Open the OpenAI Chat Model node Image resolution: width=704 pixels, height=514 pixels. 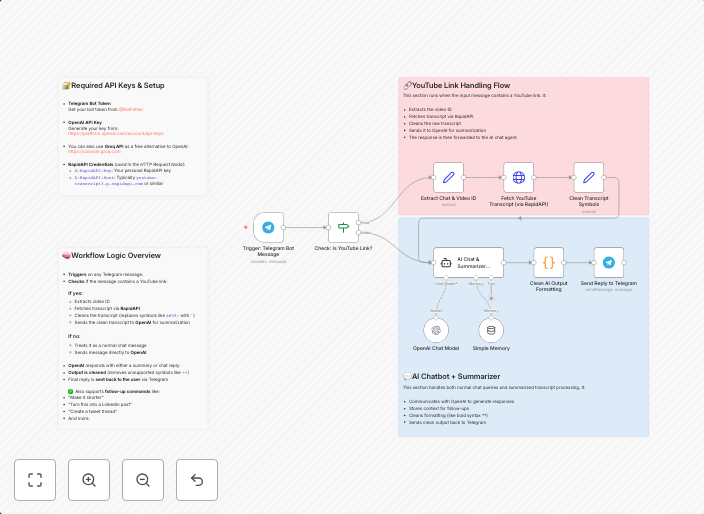(x=436, y=328)
